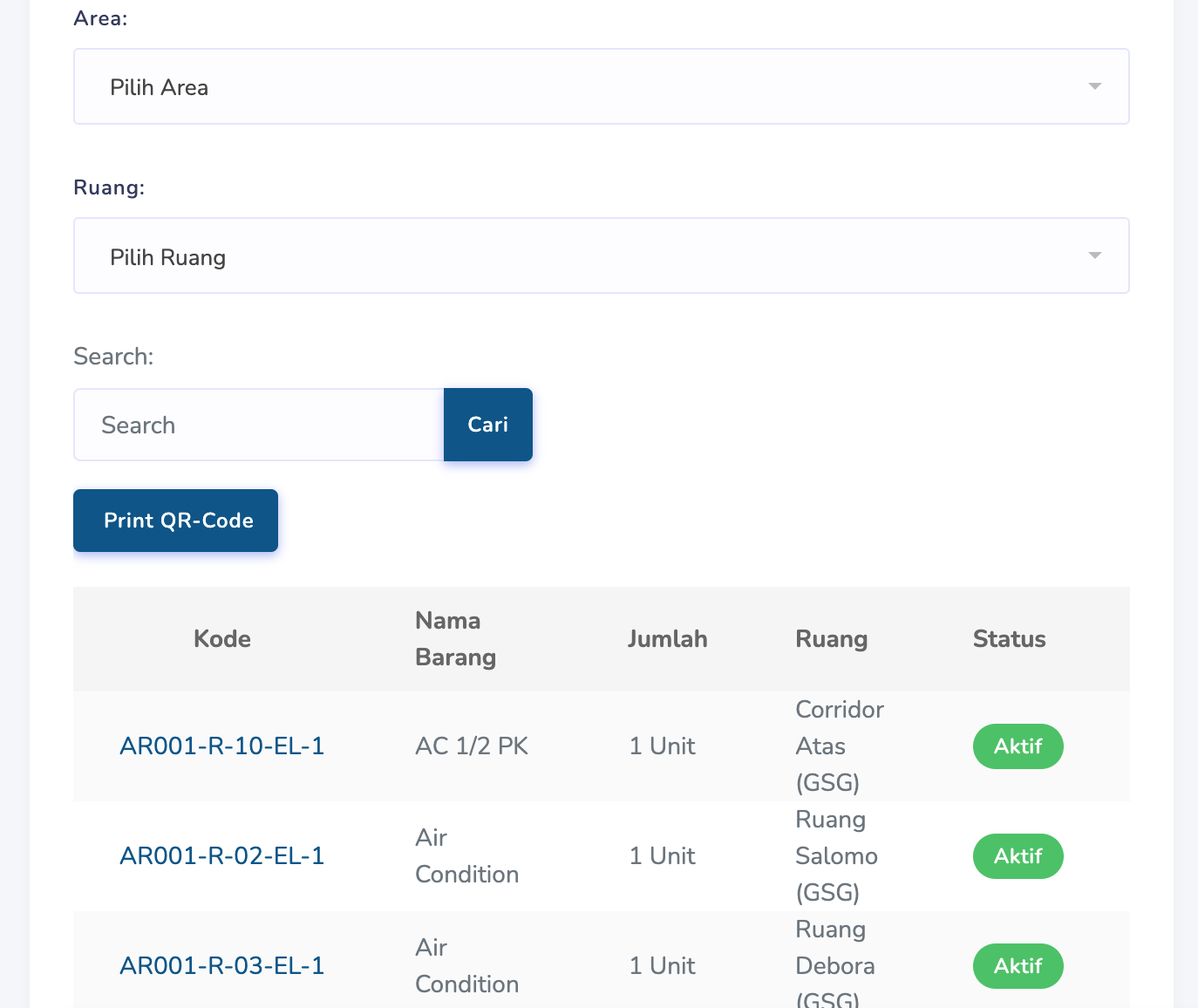
Task: Click Aktif badge in the Ruang Debora row
Action: tap(1018, 966)
